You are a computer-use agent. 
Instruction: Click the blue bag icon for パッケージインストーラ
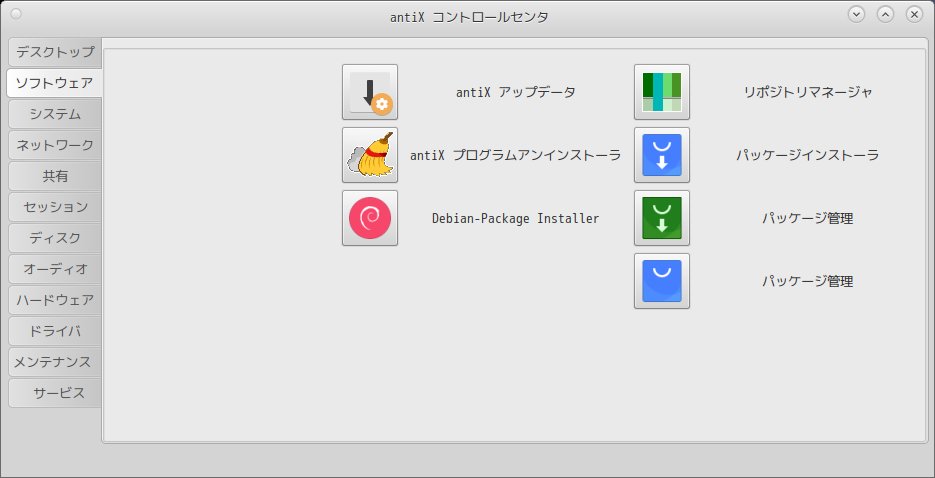pyautogui.click(x=662, y=155)
